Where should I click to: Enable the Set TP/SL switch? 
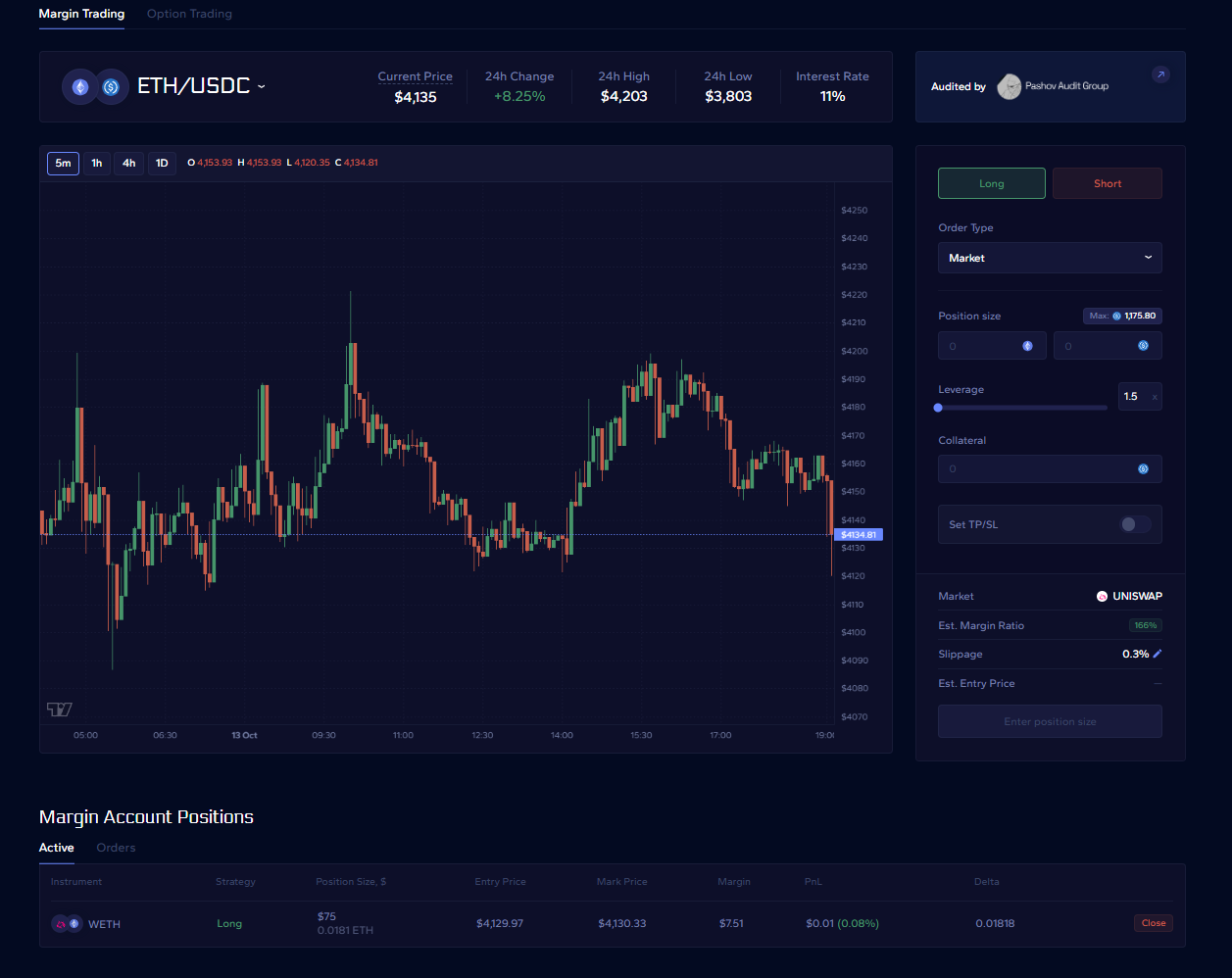pos(1135,524)
